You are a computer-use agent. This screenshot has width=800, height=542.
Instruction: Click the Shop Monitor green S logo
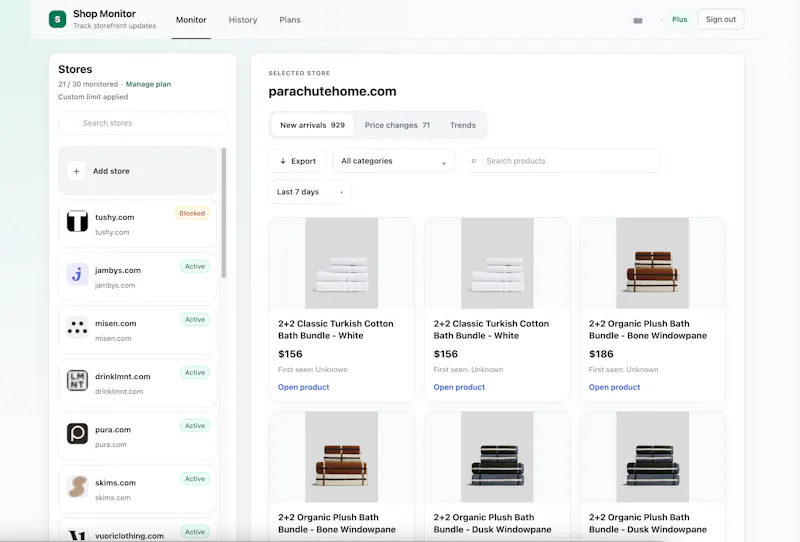point(57,19)
